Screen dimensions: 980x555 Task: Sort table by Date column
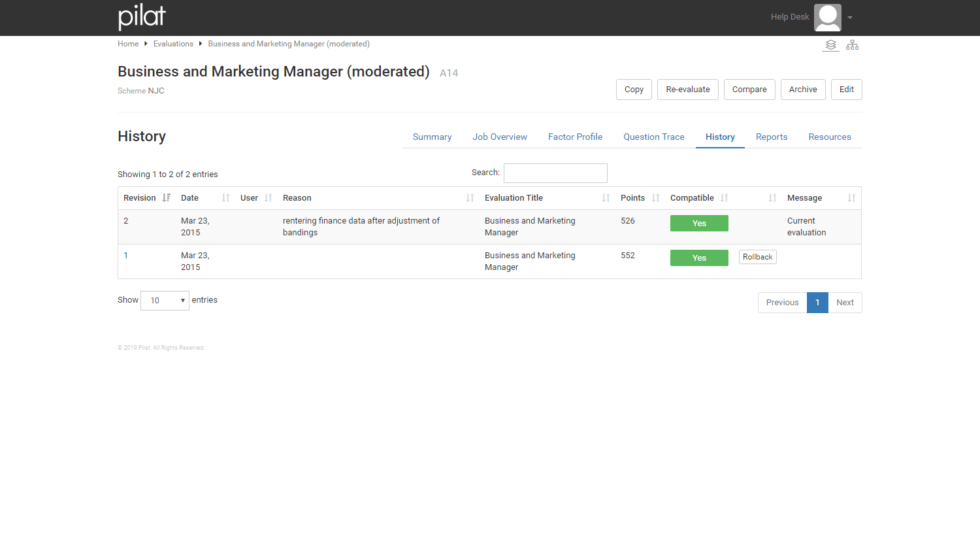189,198
